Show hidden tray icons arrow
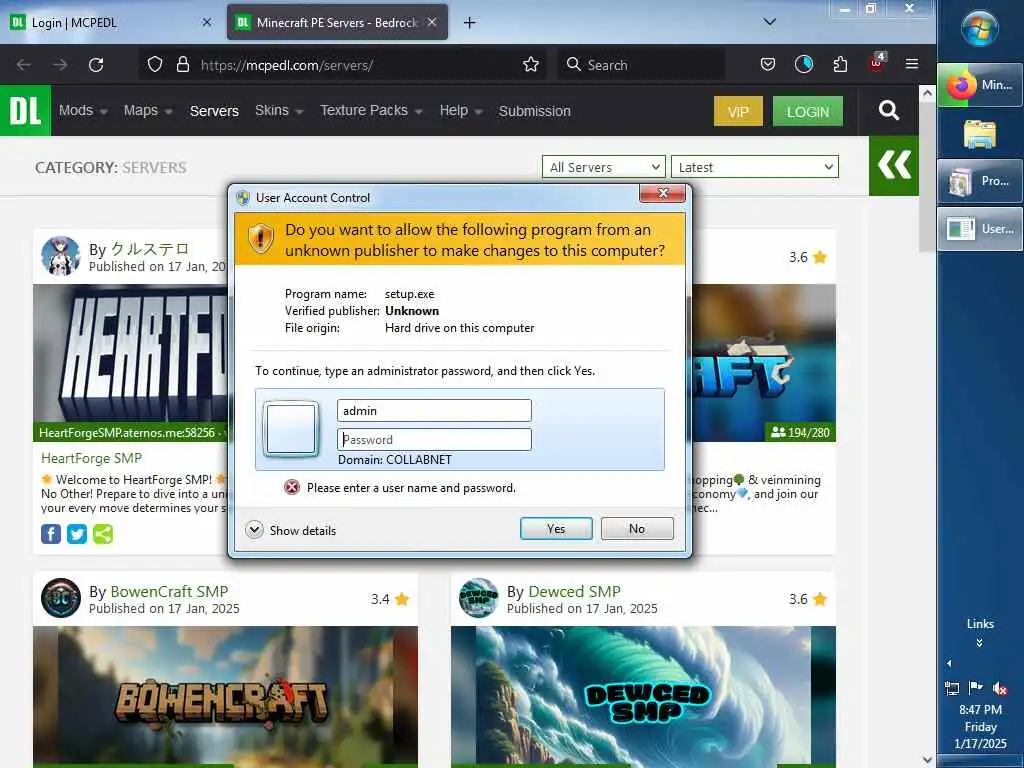The image size is (1024, 768). 949,664
